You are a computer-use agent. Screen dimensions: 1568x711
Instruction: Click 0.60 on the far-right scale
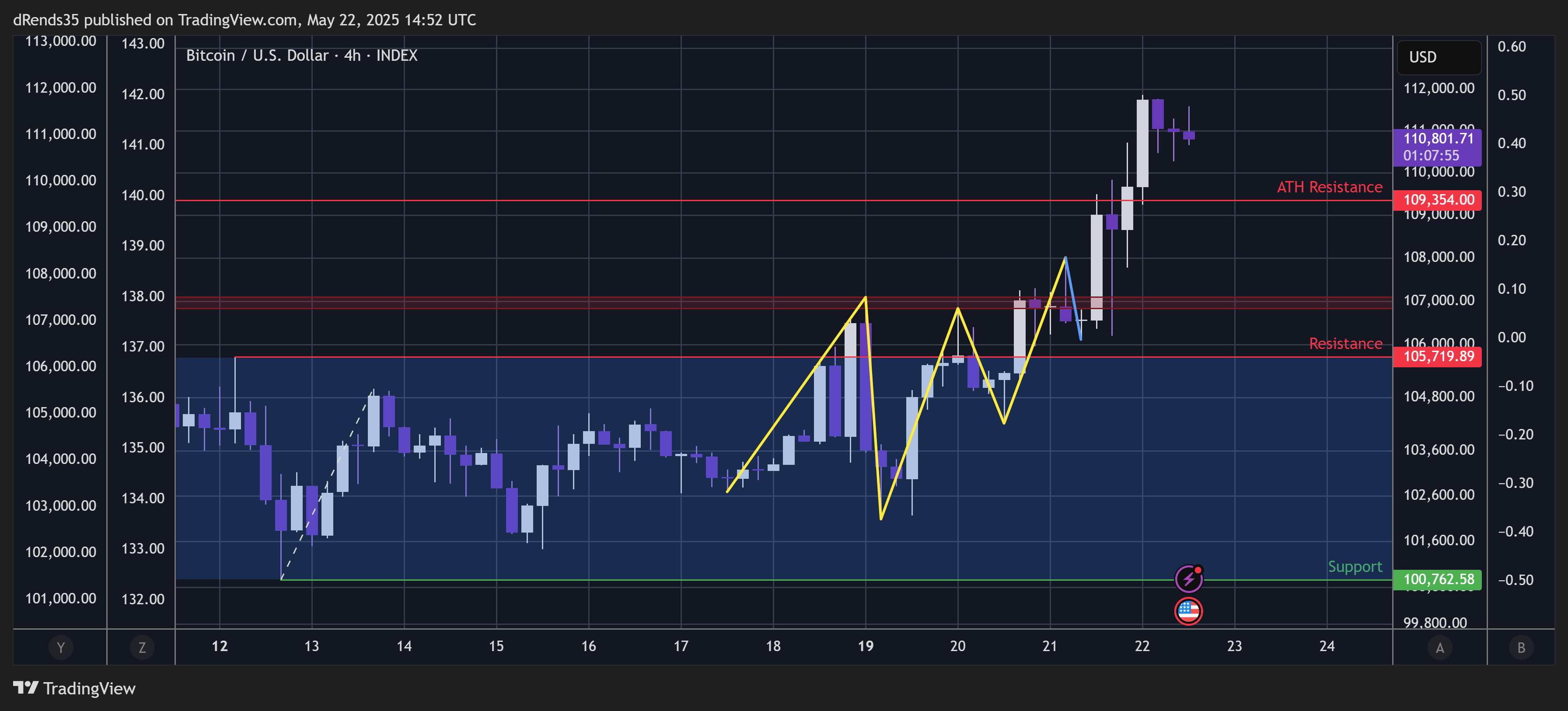[1512, 47]
